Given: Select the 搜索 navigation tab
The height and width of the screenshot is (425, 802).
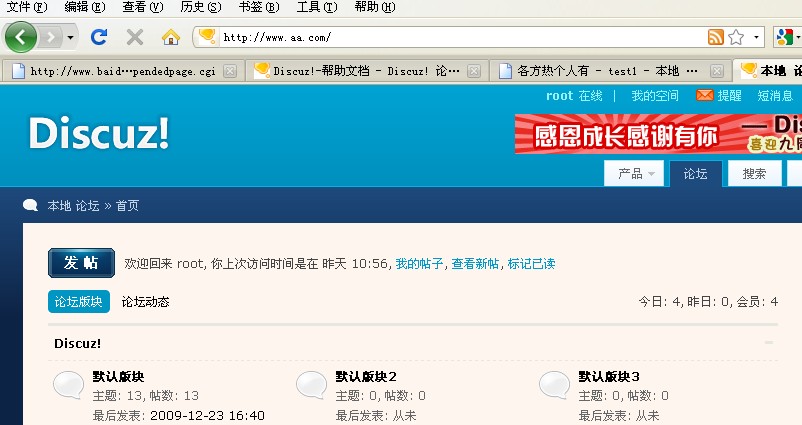Looking at the screenshot, I should [x=754, y=174].
